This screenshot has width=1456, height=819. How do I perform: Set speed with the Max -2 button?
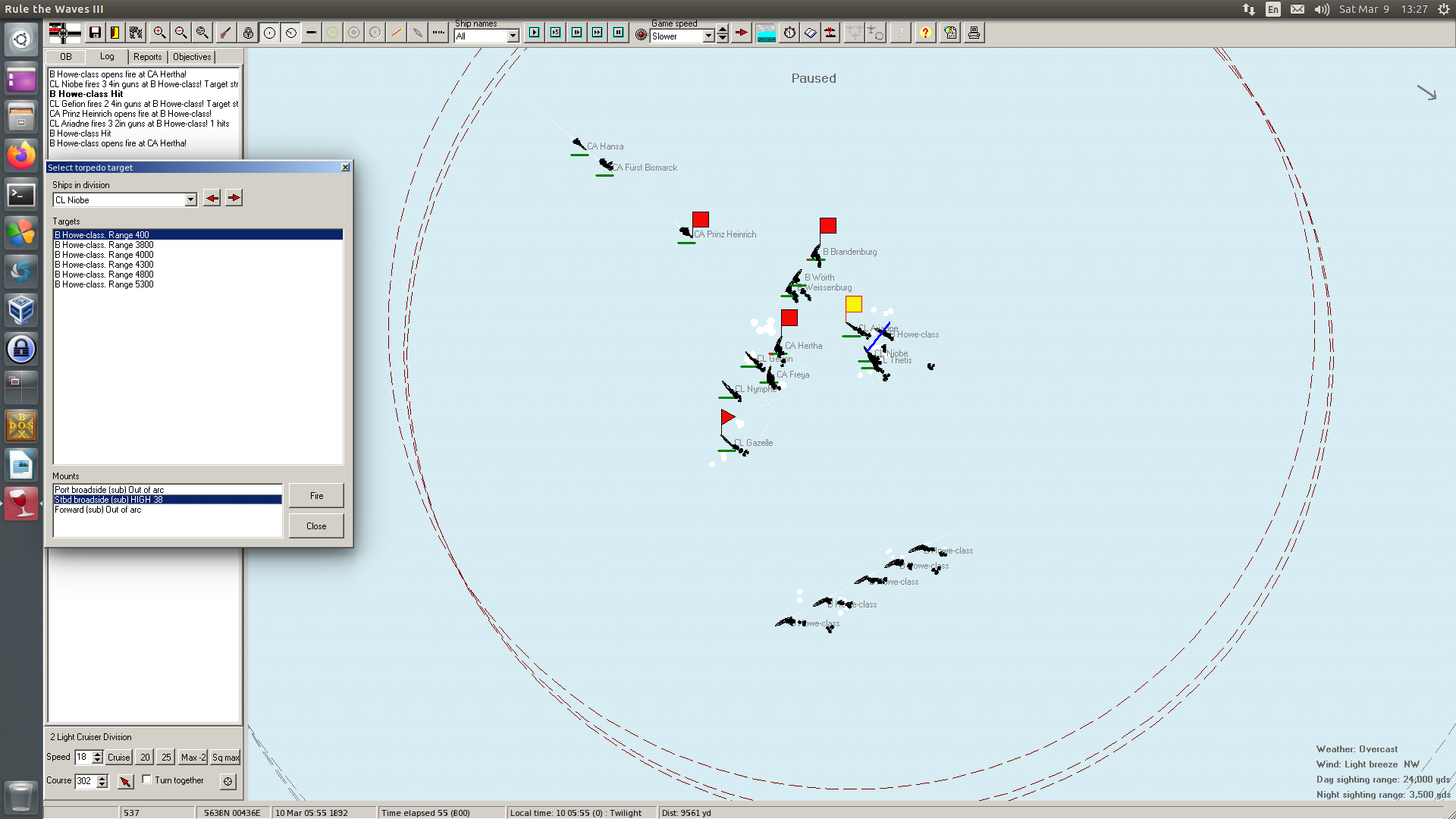(193, 758)
